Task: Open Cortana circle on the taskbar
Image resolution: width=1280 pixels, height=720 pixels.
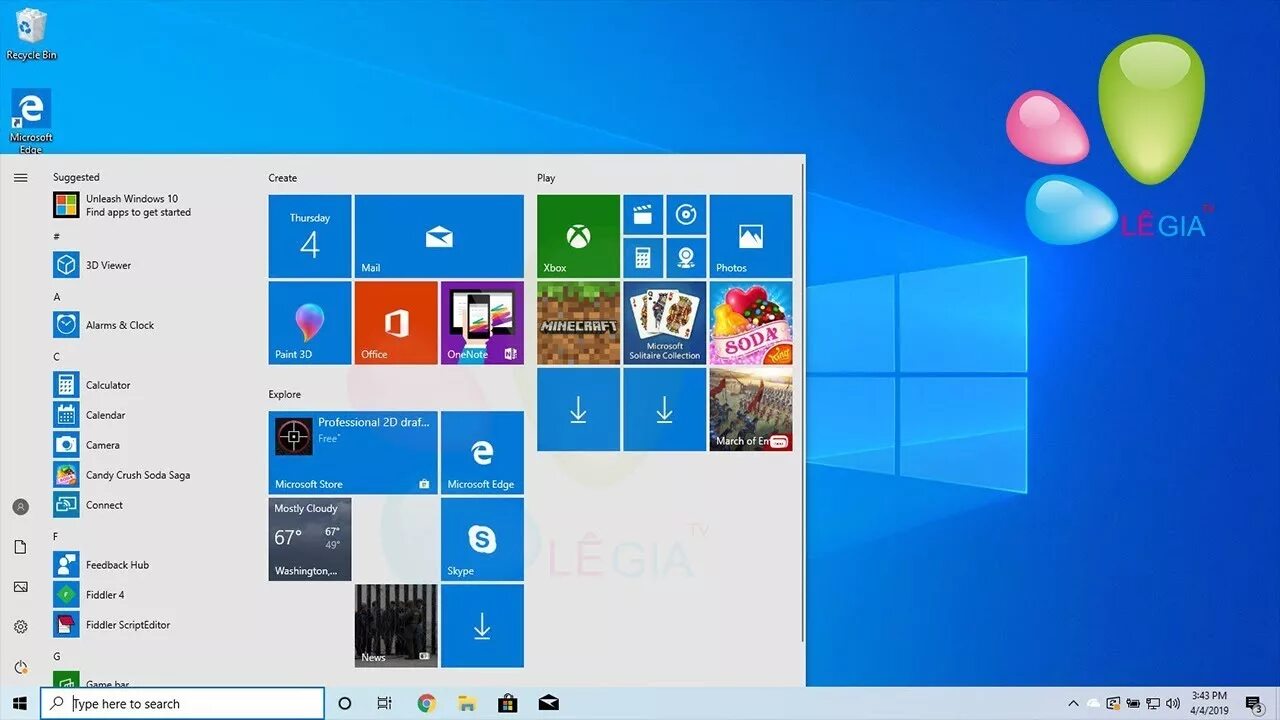Action: pyautogui.click(x=345, y=703)
